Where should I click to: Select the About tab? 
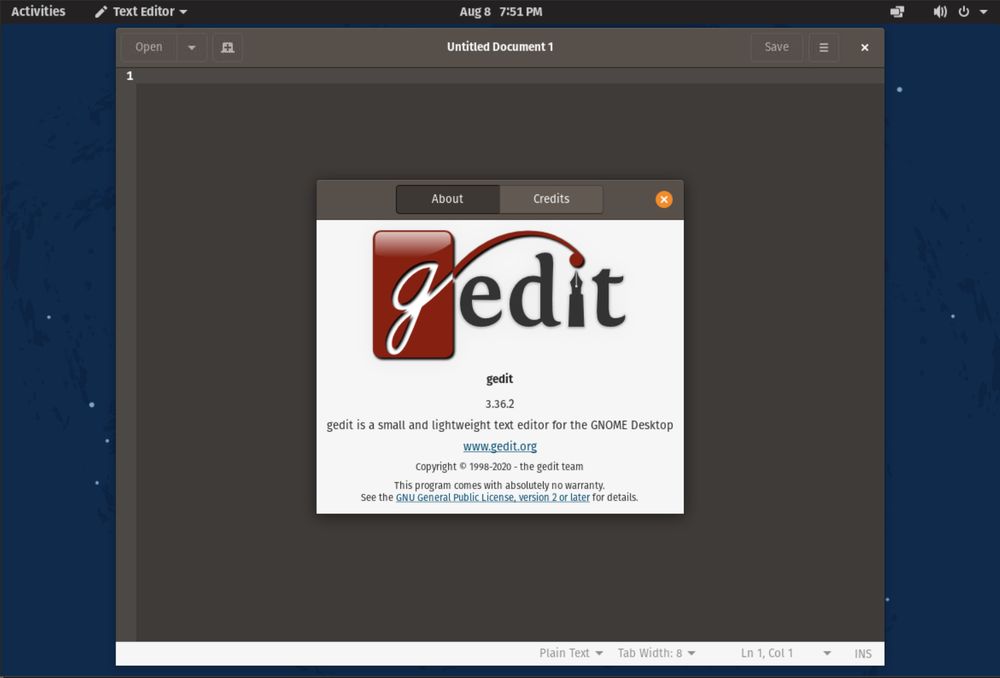coord(447,199)
